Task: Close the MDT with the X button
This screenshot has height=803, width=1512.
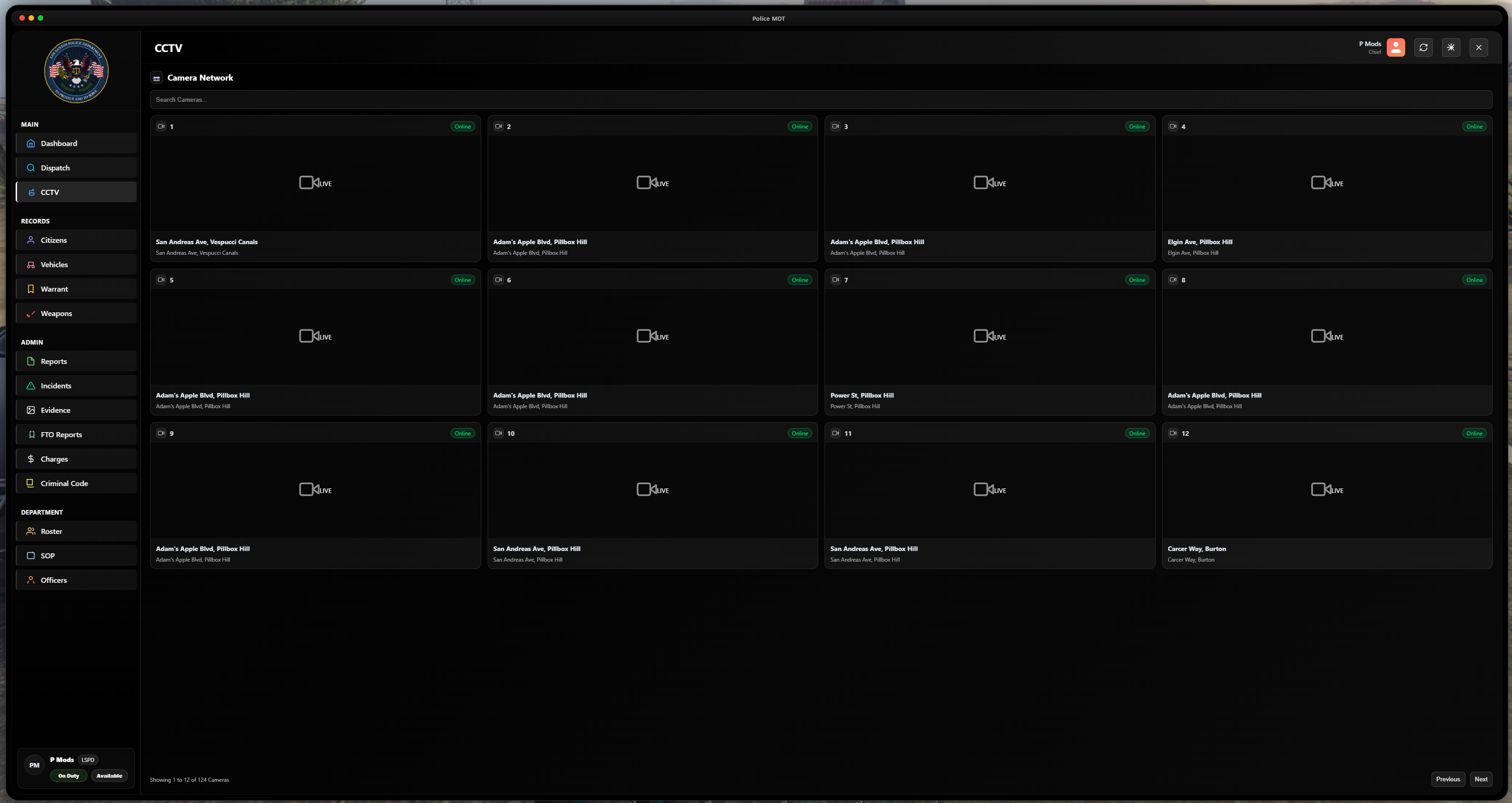Action: [1478, 47]
